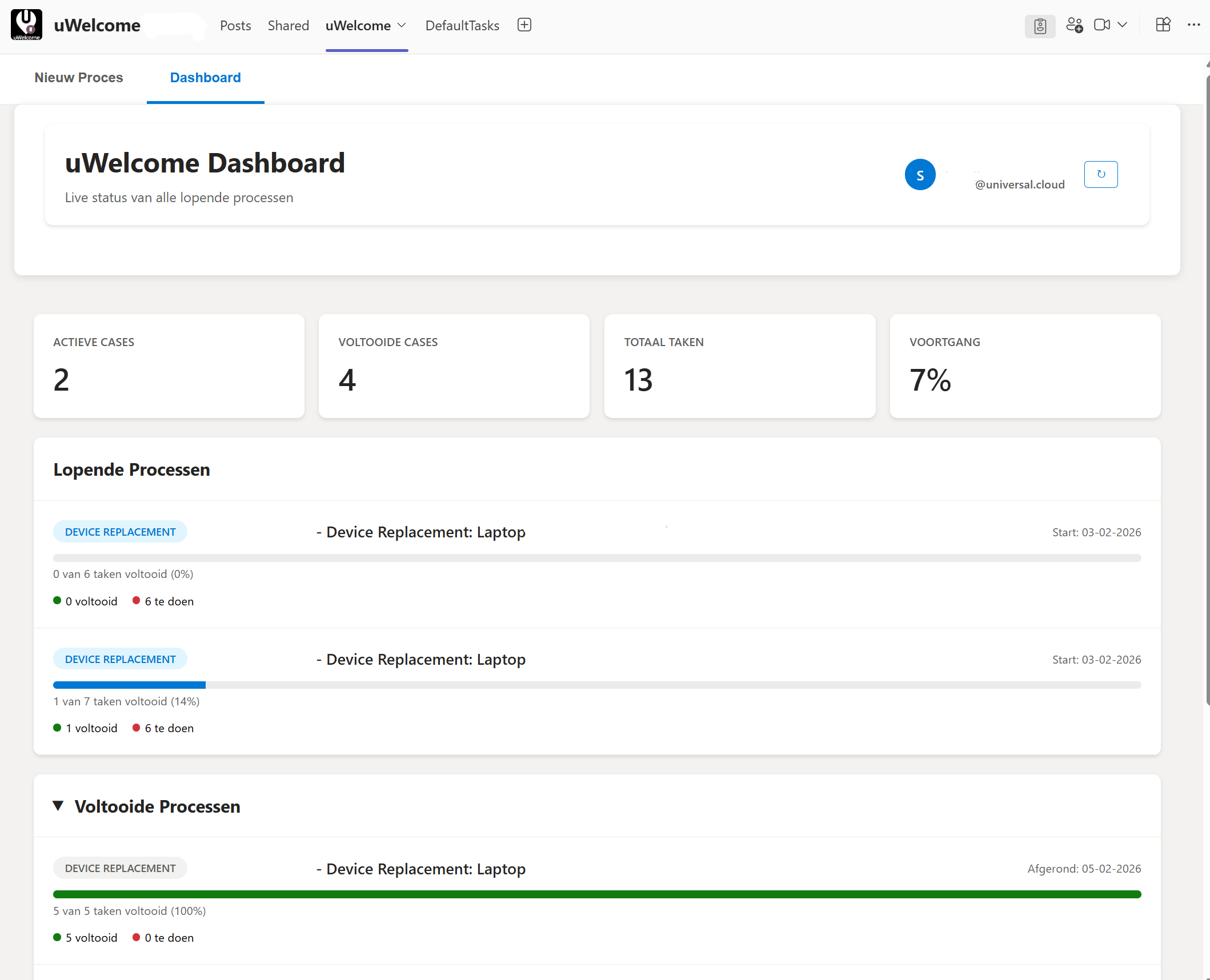This screenshot has width=1210, height=980.
Task: Click the blue S avatar
Action: pos(920,174)
